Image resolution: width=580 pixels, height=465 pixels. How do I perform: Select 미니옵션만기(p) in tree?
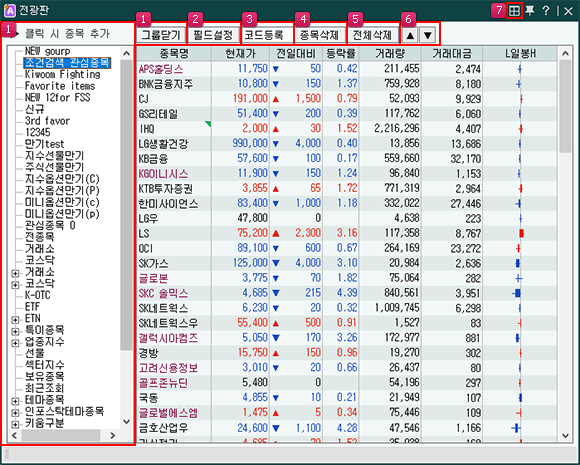coord(62,213)
